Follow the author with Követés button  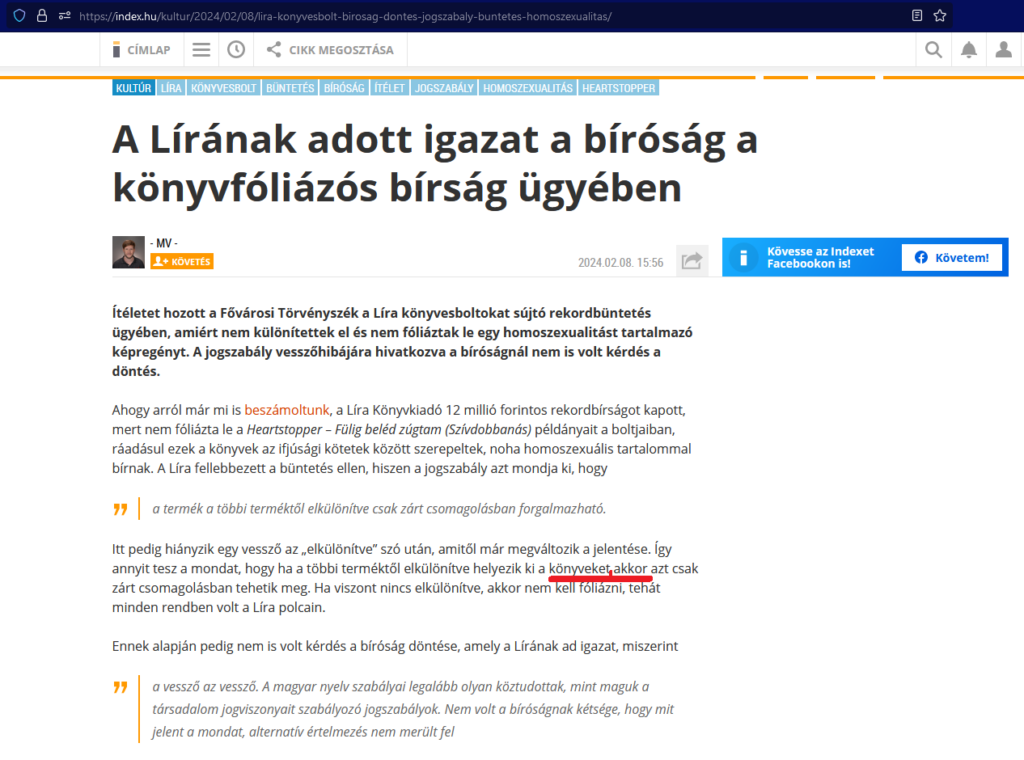(182, 262)
